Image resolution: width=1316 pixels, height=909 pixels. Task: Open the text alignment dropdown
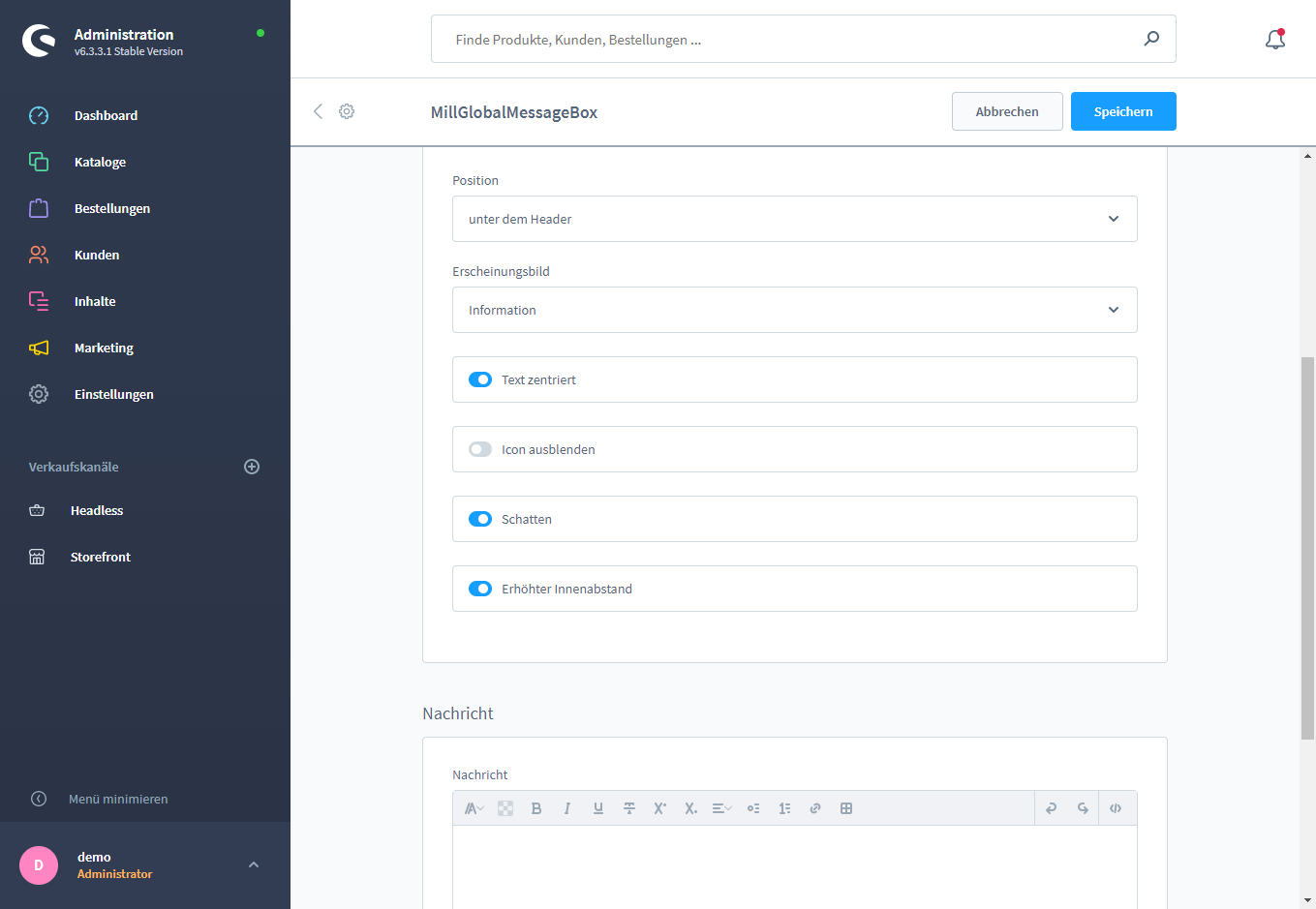[x=722, y=808]
